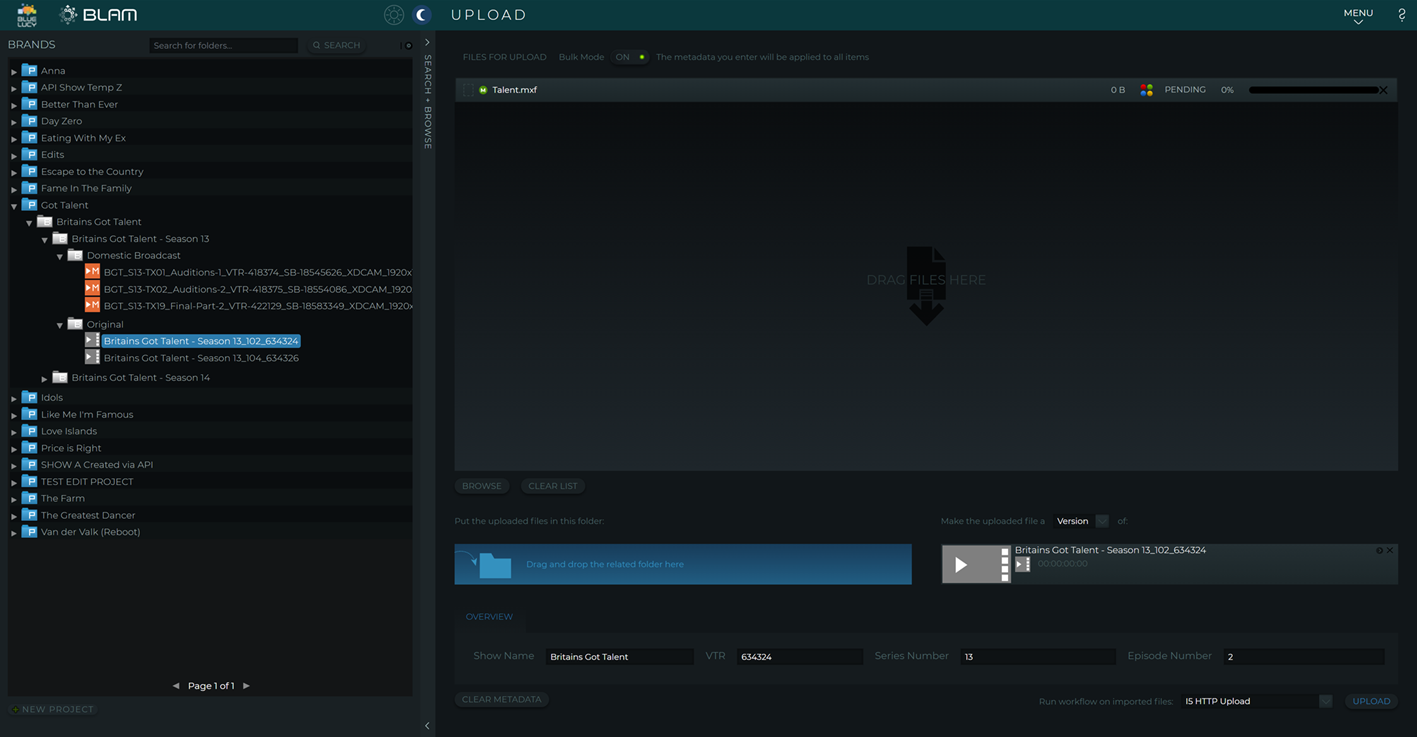The width and height of the screenshot is (1417, 737).
Task: Click the BLAM logo in header
Action: (x=98, y=15)
